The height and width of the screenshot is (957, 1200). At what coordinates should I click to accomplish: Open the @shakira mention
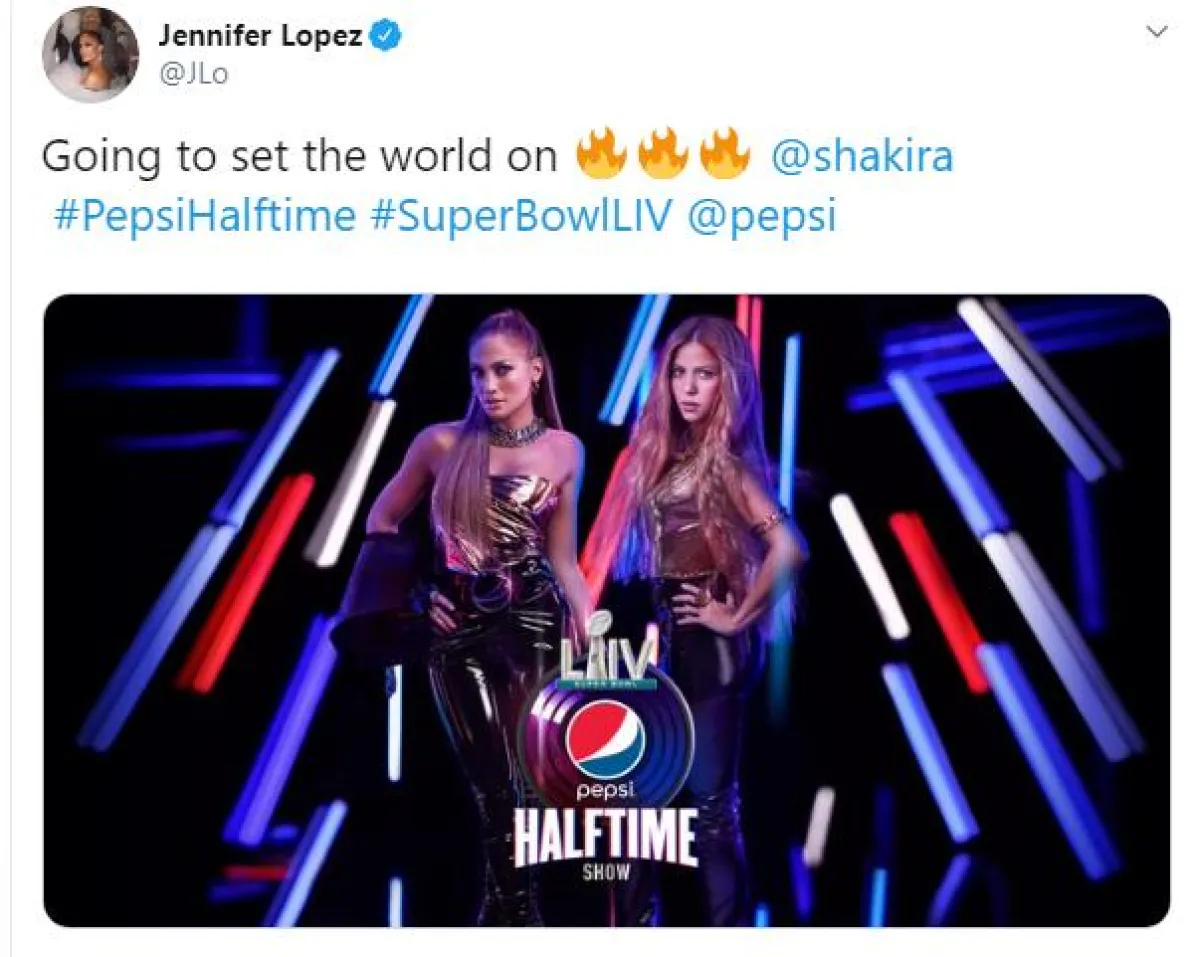[x=863, y=157]
